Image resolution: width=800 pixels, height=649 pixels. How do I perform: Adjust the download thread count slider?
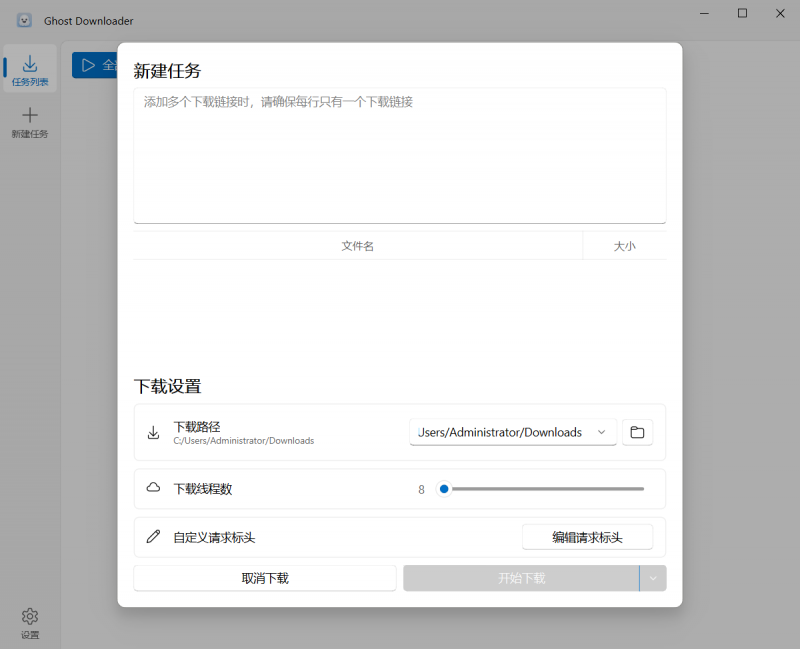tap(444, 489)
